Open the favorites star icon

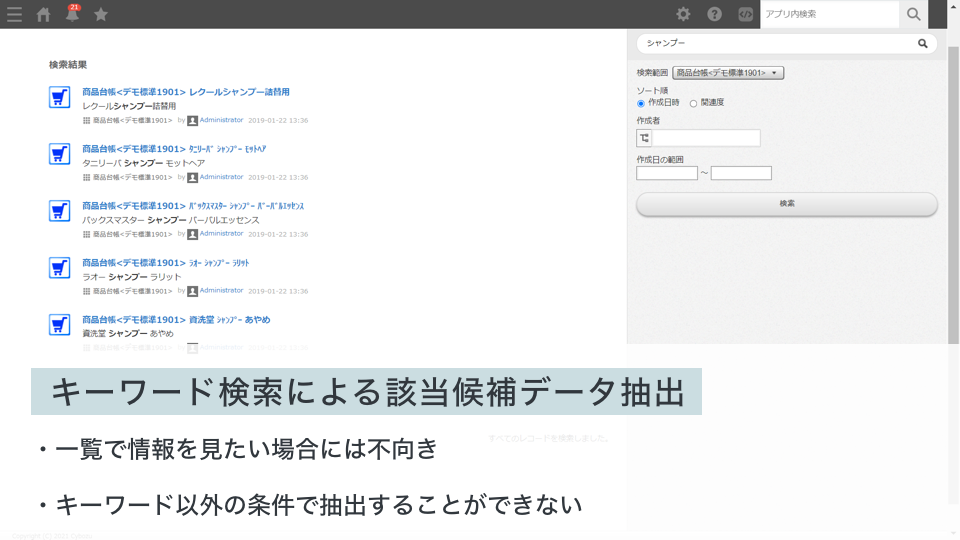(x=101, y=14)
